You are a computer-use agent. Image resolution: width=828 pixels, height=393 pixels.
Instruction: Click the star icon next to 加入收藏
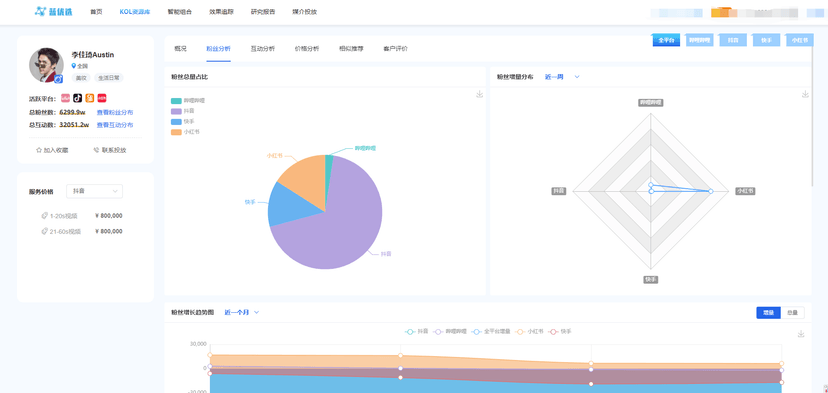[39, 150]
